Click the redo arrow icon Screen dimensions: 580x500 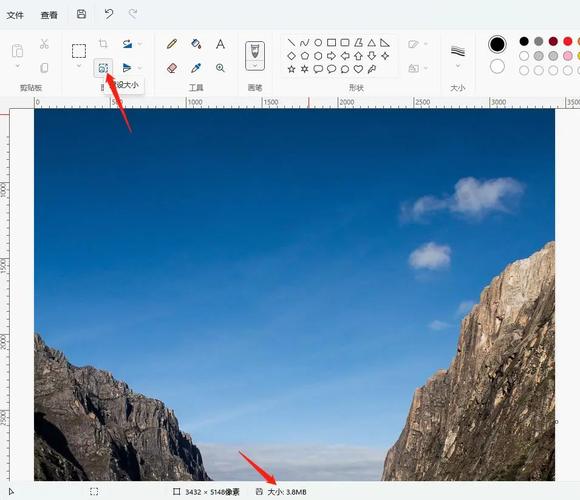click(133, 14)
